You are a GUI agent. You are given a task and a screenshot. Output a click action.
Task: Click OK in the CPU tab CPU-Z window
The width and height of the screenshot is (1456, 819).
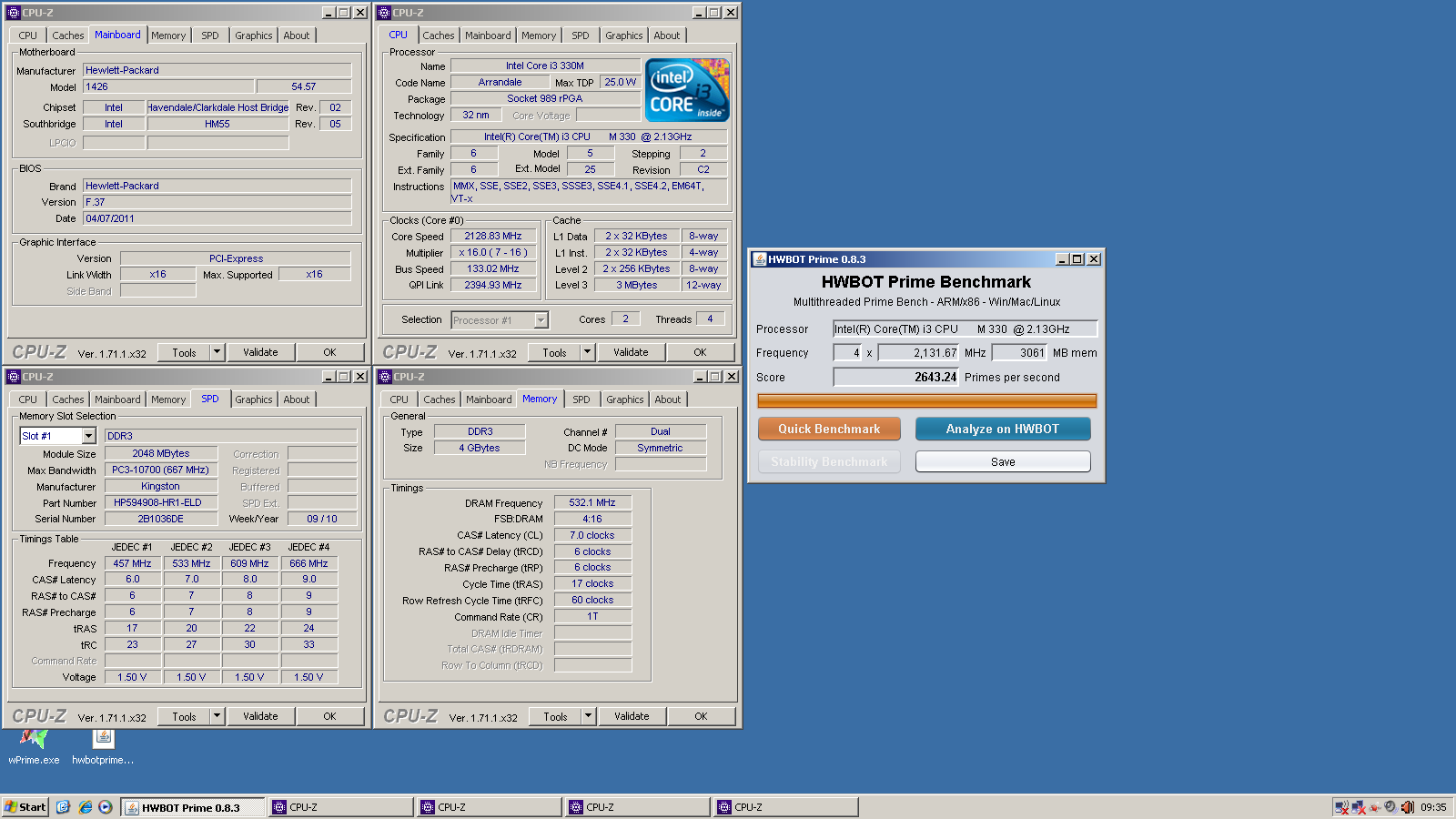point(700,352)
